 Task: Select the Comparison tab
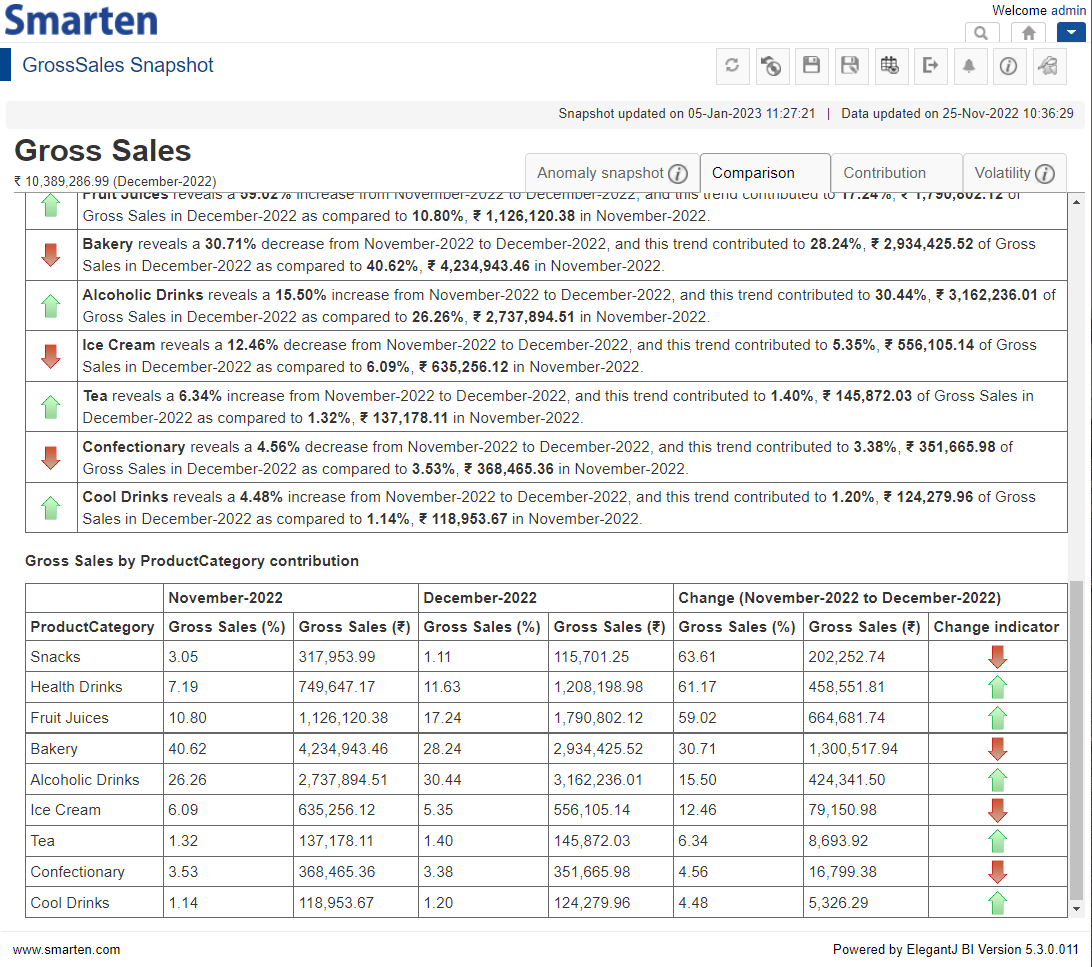(765, 173)
